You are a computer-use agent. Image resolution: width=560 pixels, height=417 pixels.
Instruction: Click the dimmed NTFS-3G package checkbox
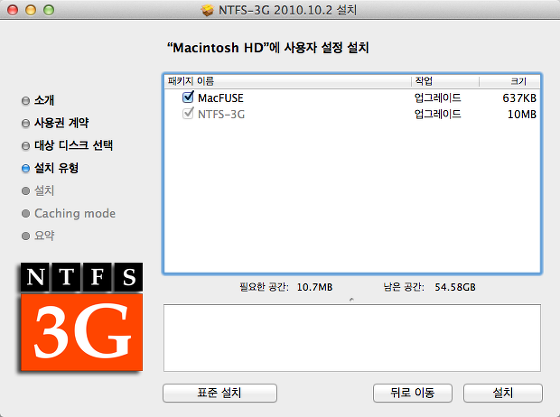click(x=188, y=114)
